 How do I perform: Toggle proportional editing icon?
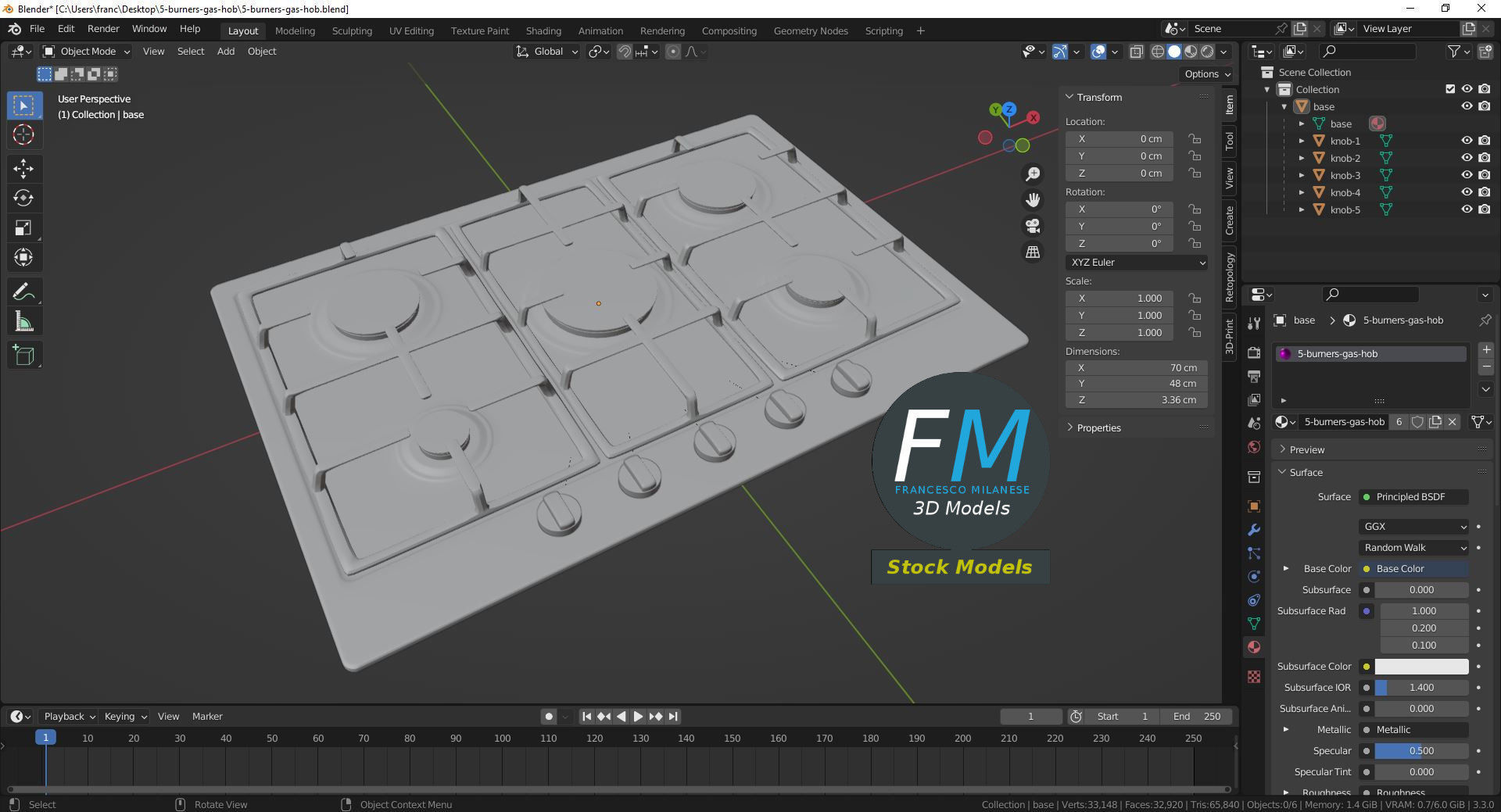673,52
